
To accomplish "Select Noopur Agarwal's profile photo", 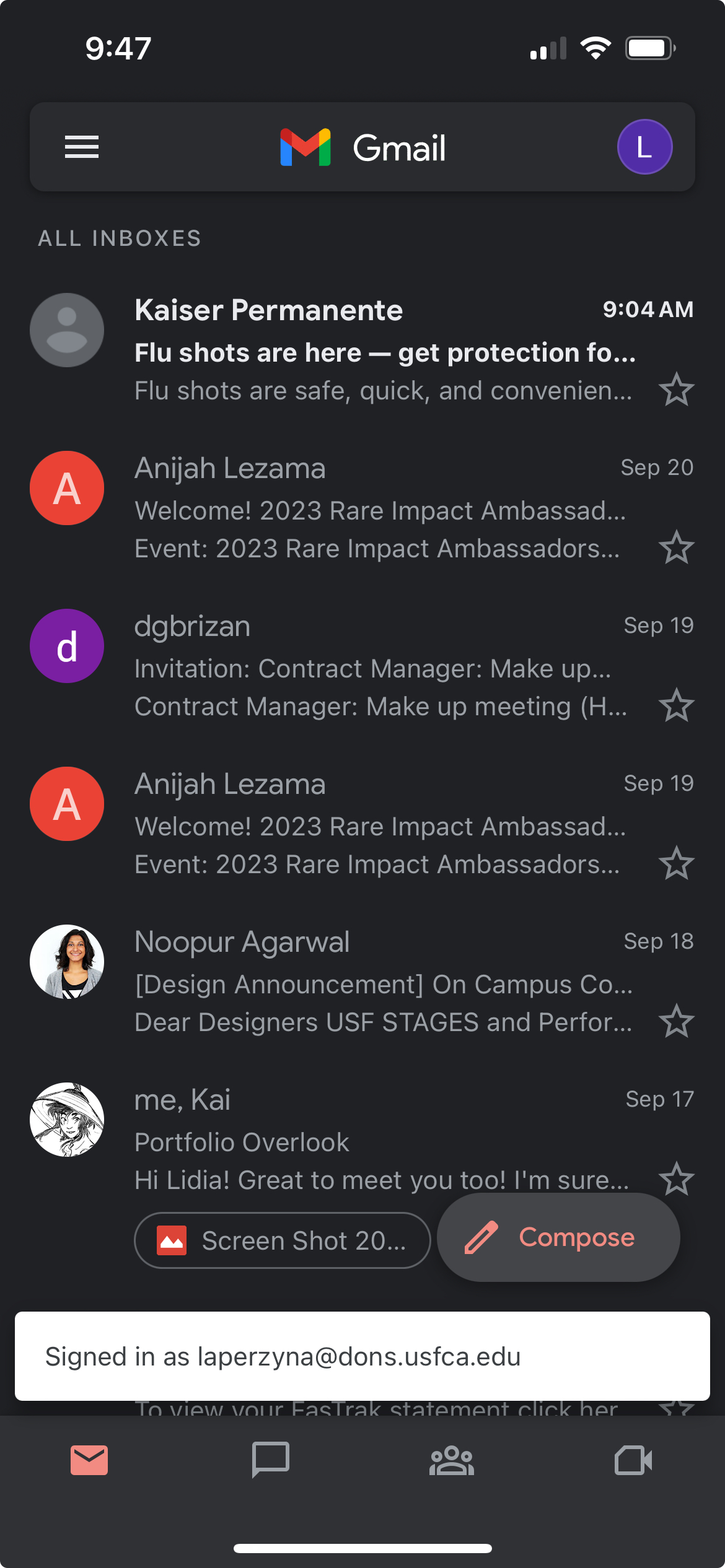I will (67, 962).
